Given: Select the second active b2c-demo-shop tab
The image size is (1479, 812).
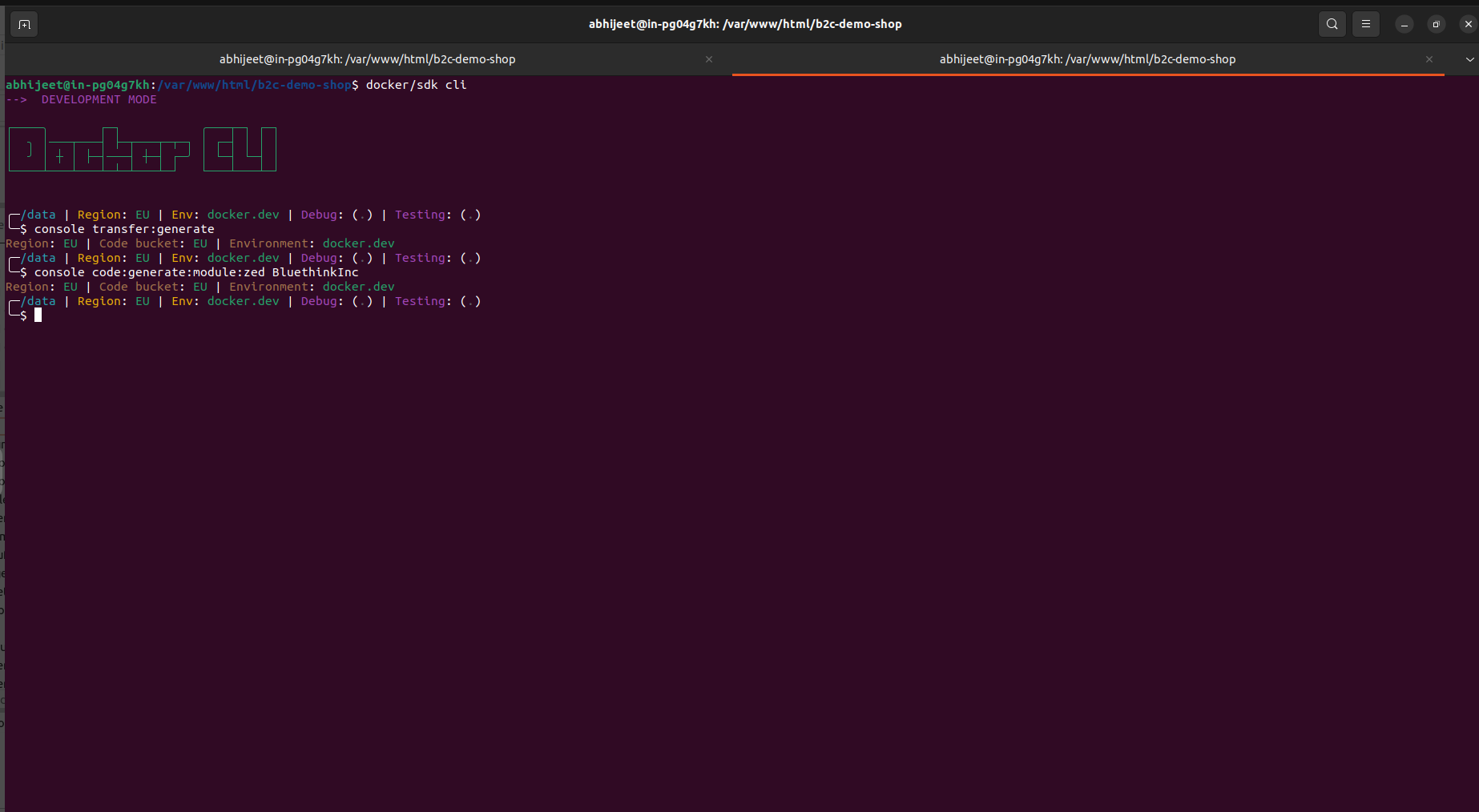Looking at the screenshot, I should click(x=1087, y=59).
